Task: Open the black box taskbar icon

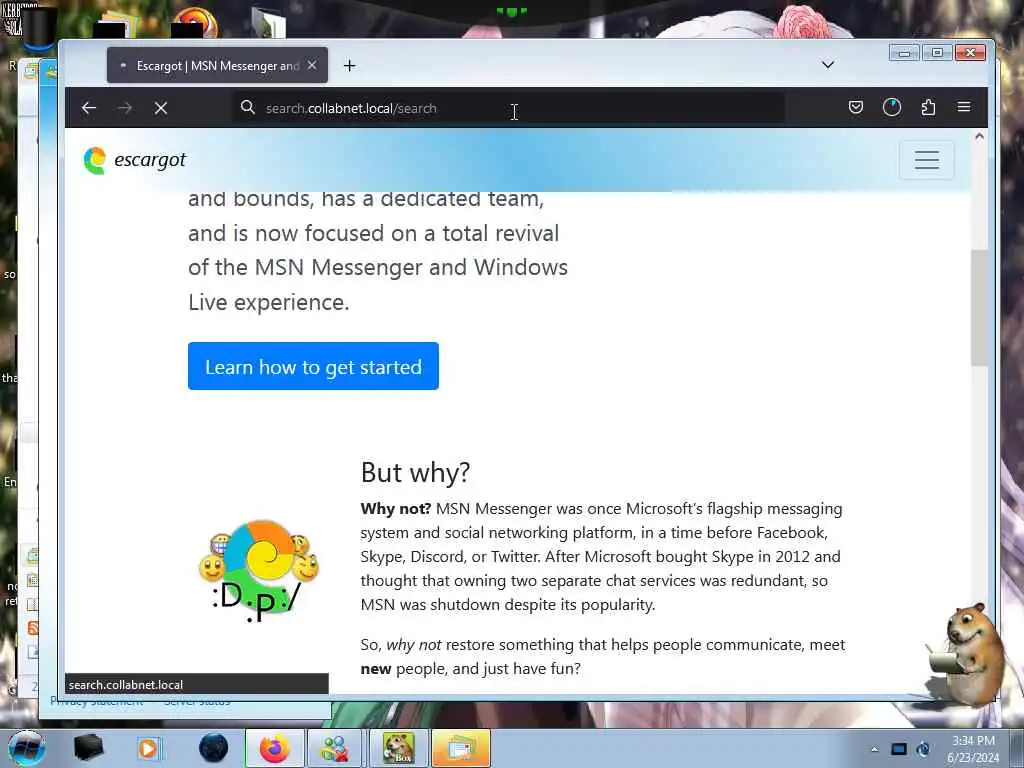Action: (89, 748)
